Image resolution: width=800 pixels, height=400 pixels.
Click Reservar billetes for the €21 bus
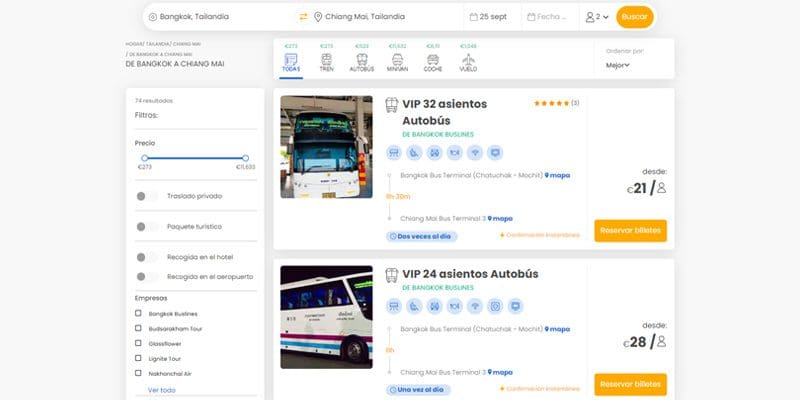pyautogui.click(x=630, y=231)
